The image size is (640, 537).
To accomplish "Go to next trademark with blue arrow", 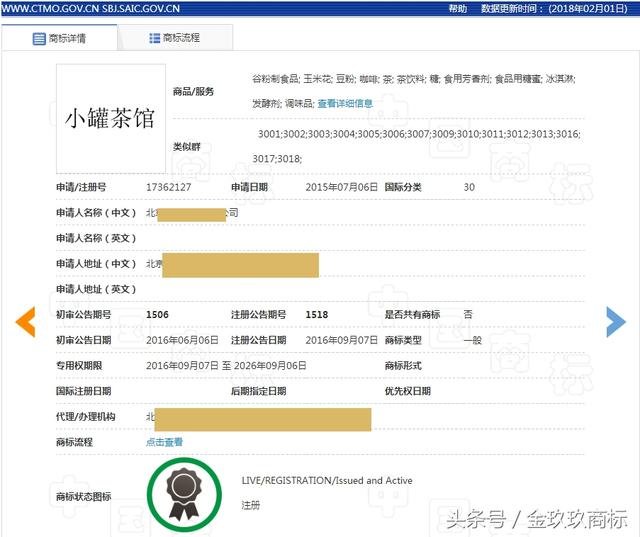I will (616, 322).
